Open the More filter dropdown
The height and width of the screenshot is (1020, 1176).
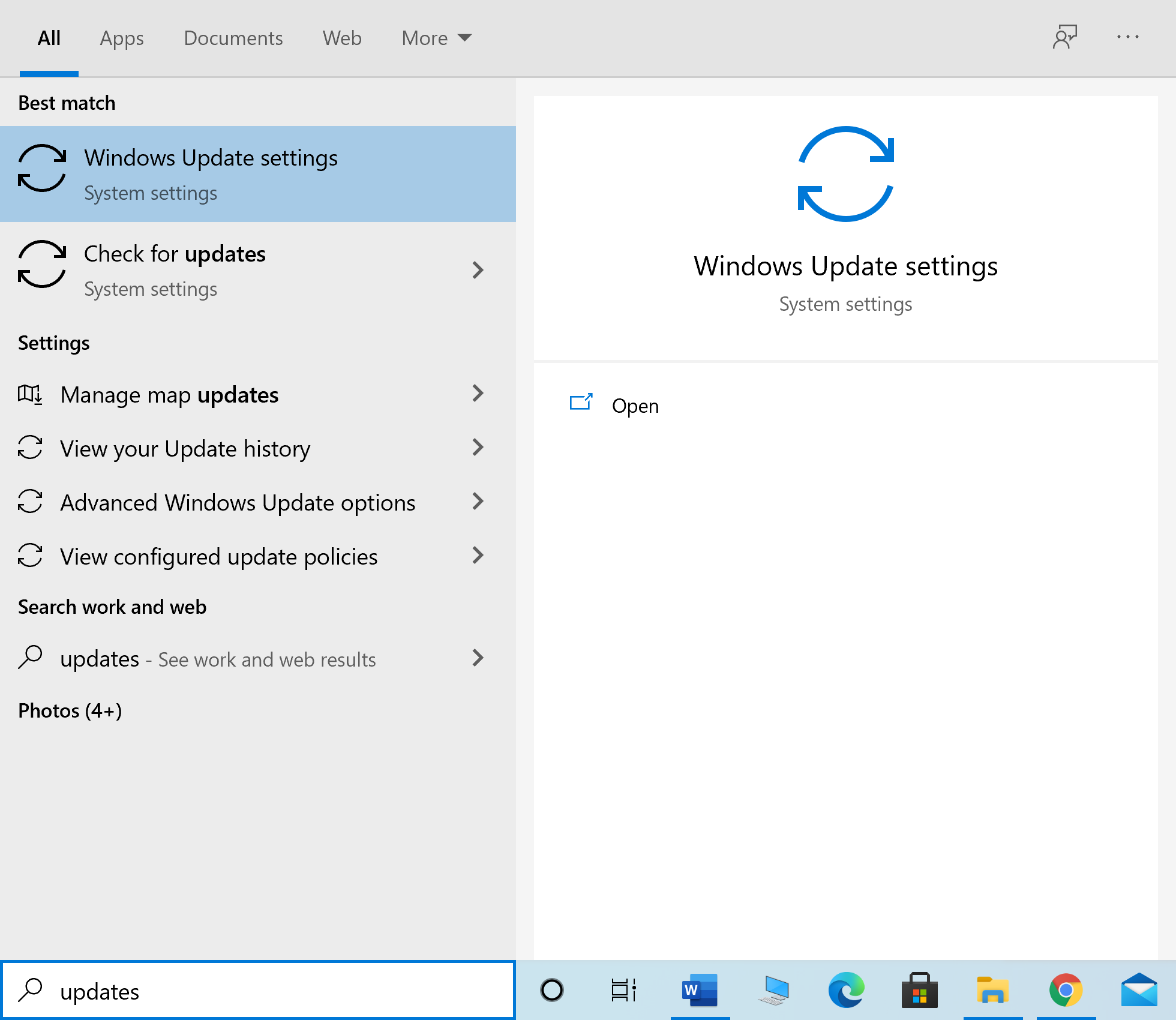pos(436,38)
